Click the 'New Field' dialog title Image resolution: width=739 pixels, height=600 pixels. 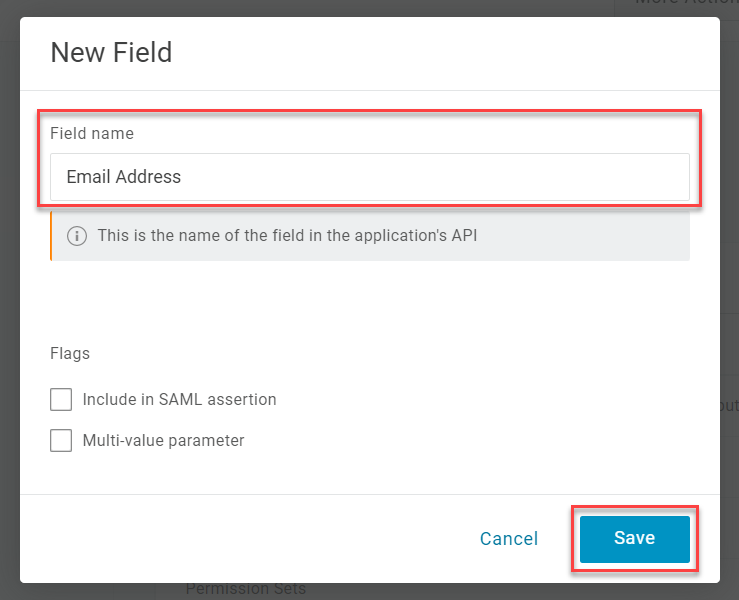pos(111,52)
